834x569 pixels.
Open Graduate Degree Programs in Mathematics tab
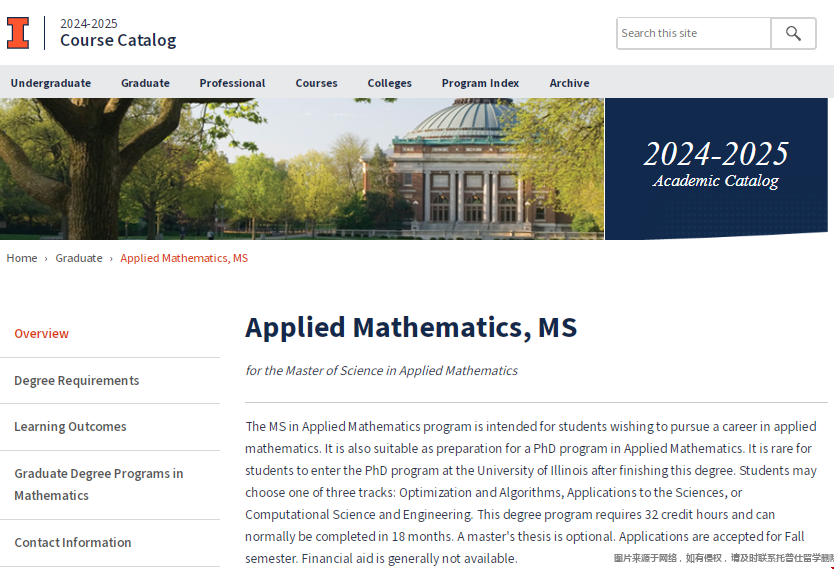[x=110, y=484]
